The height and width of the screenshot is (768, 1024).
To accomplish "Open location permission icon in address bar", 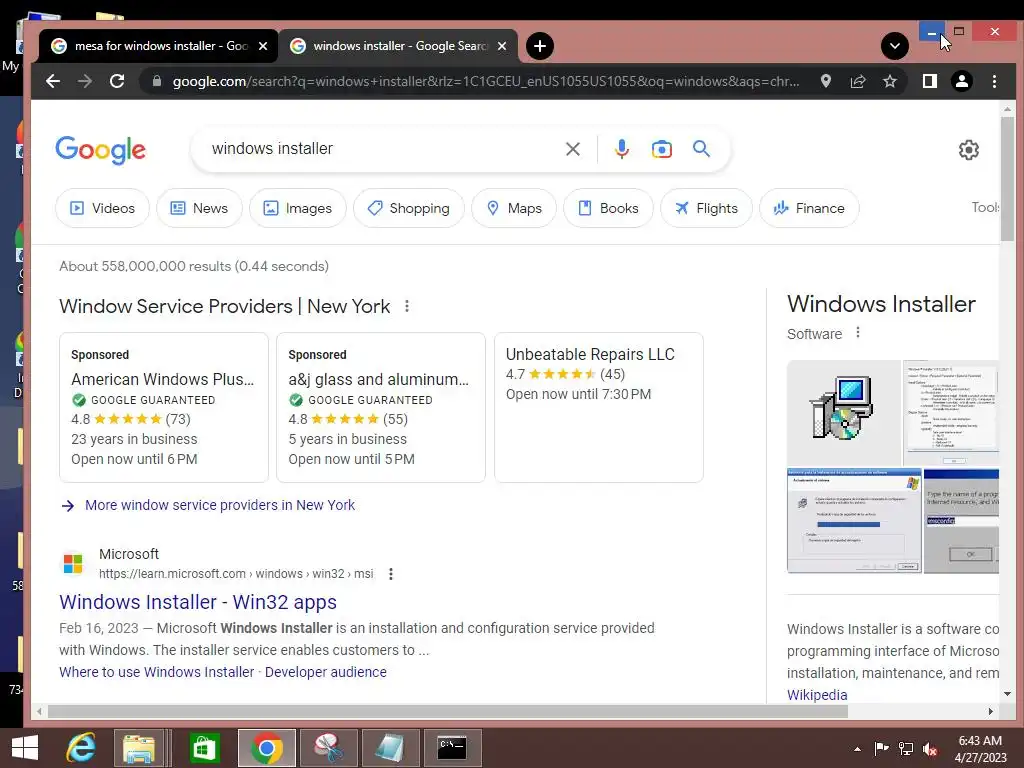I will pyautogui.click(x=825, y=81).
